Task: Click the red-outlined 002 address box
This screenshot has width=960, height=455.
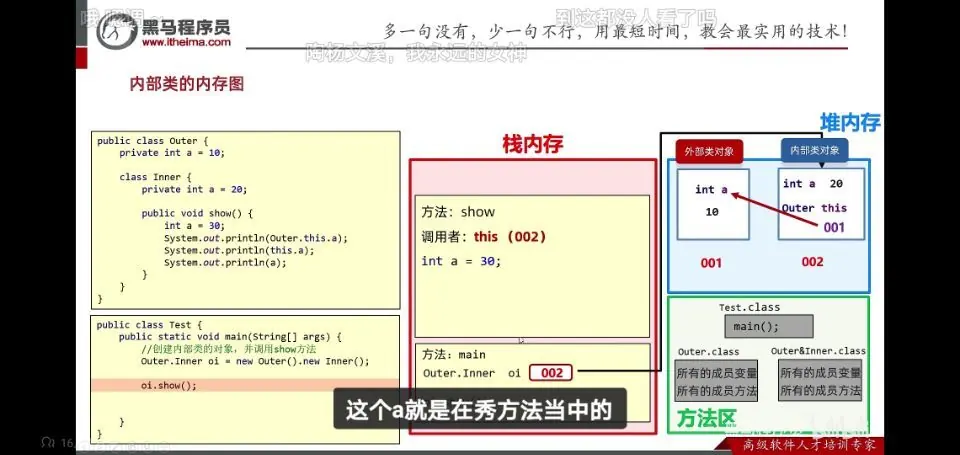Action: [551, 373]
